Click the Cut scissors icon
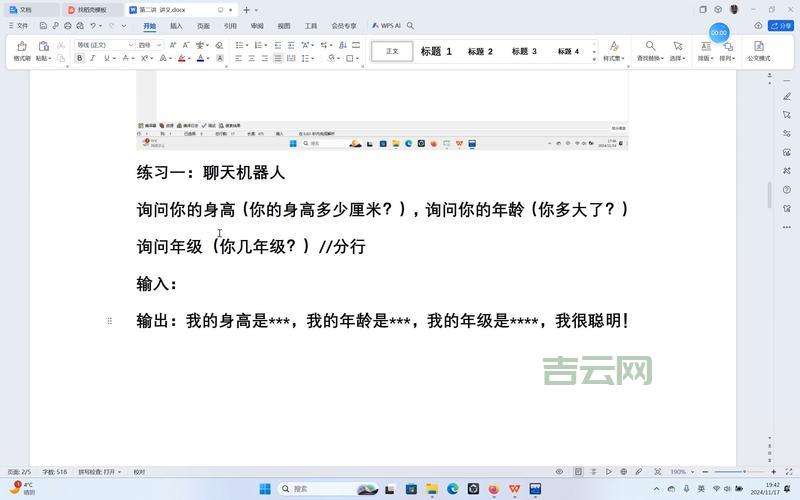The height and width of the screenshot is (500, 800). (61, 45)
